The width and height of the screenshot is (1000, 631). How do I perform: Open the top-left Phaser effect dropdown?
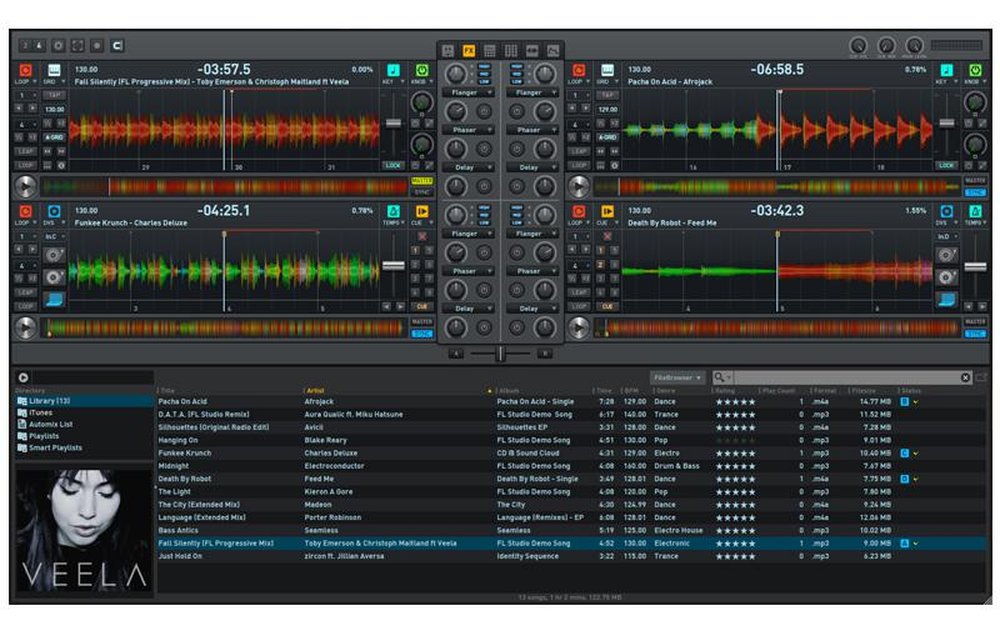pyautogui.click(x=468, y=130)
